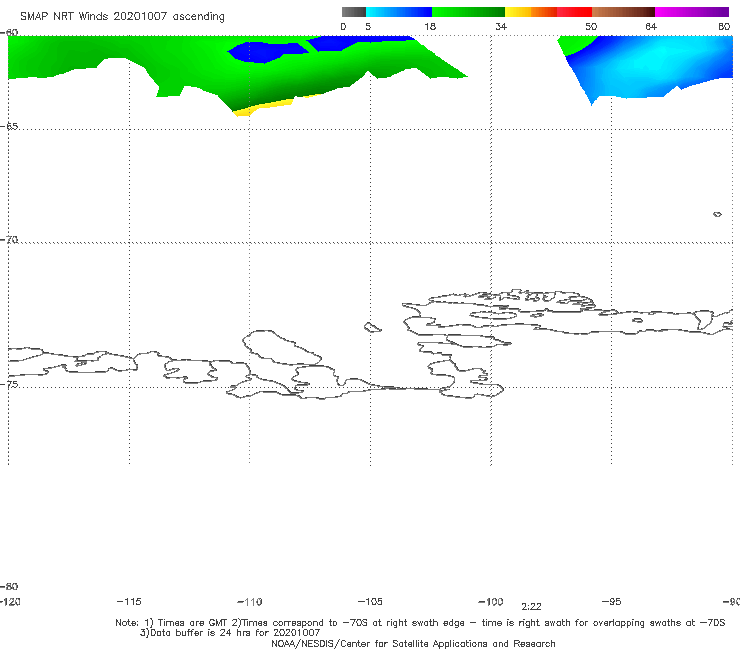Click the color bar label '34'

point(501,27)
